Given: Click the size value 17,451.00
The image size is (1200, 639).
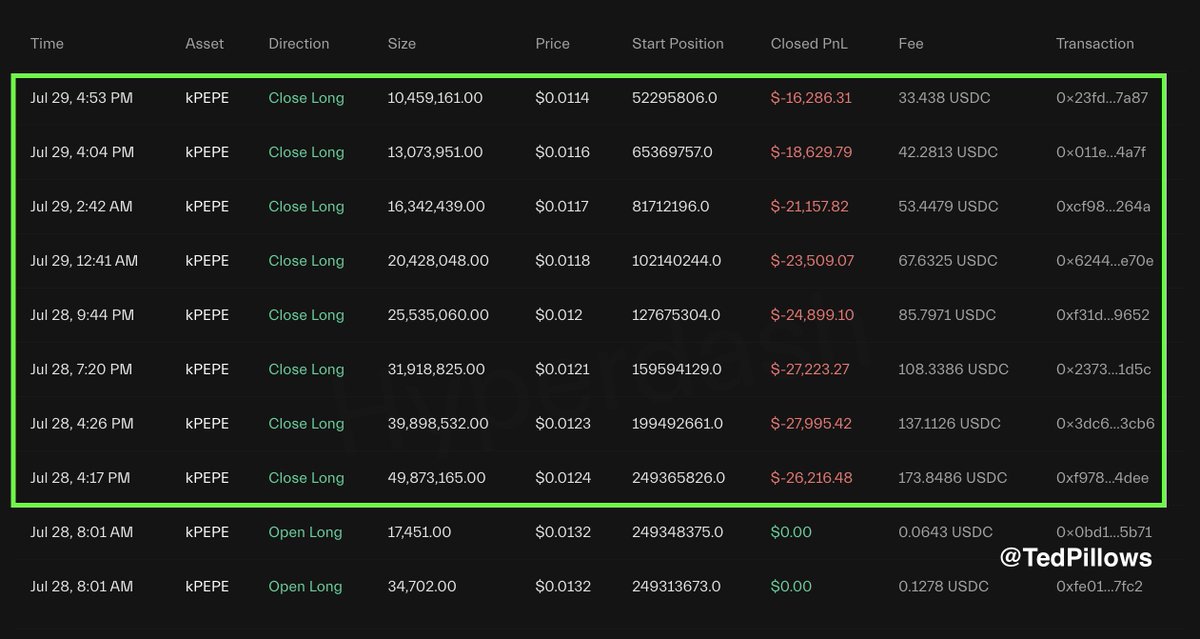Looking at the screenshot, I should [419, 532].
